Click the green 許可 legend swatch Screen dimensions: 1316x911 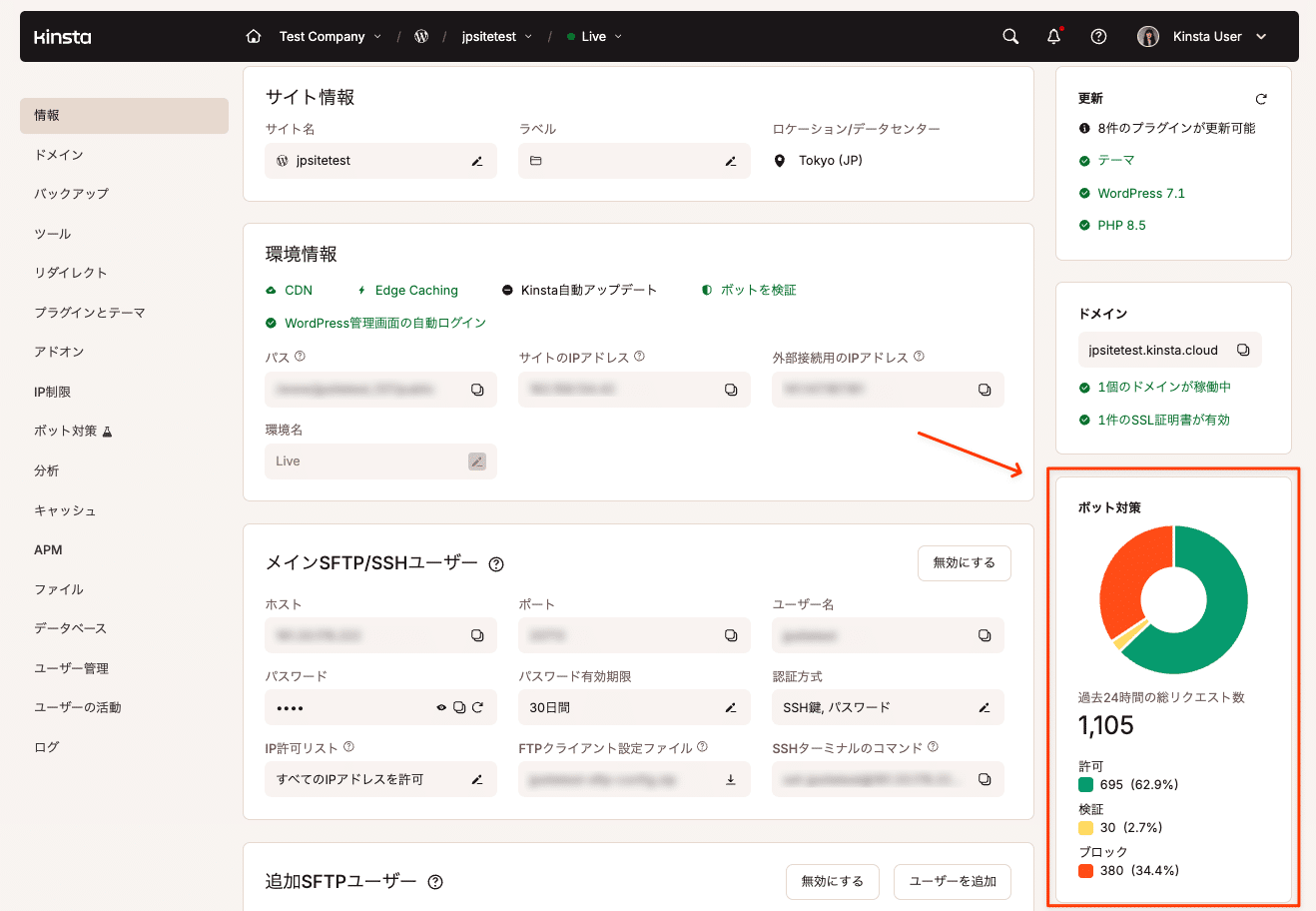(x=1085, y=785)
